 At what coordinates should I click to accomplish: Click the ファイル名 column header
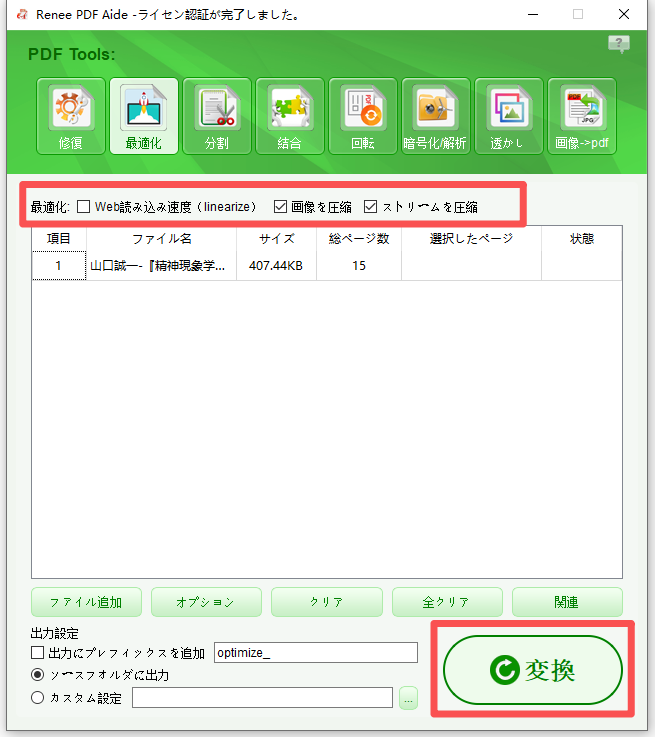[162, 239]
